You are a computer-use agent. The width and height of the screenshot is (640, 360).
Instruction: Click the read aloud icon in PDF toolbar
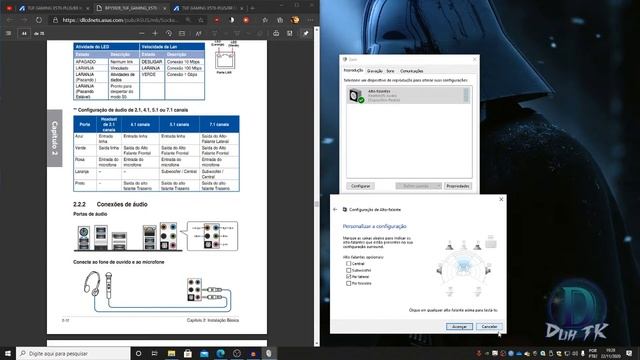198,33
